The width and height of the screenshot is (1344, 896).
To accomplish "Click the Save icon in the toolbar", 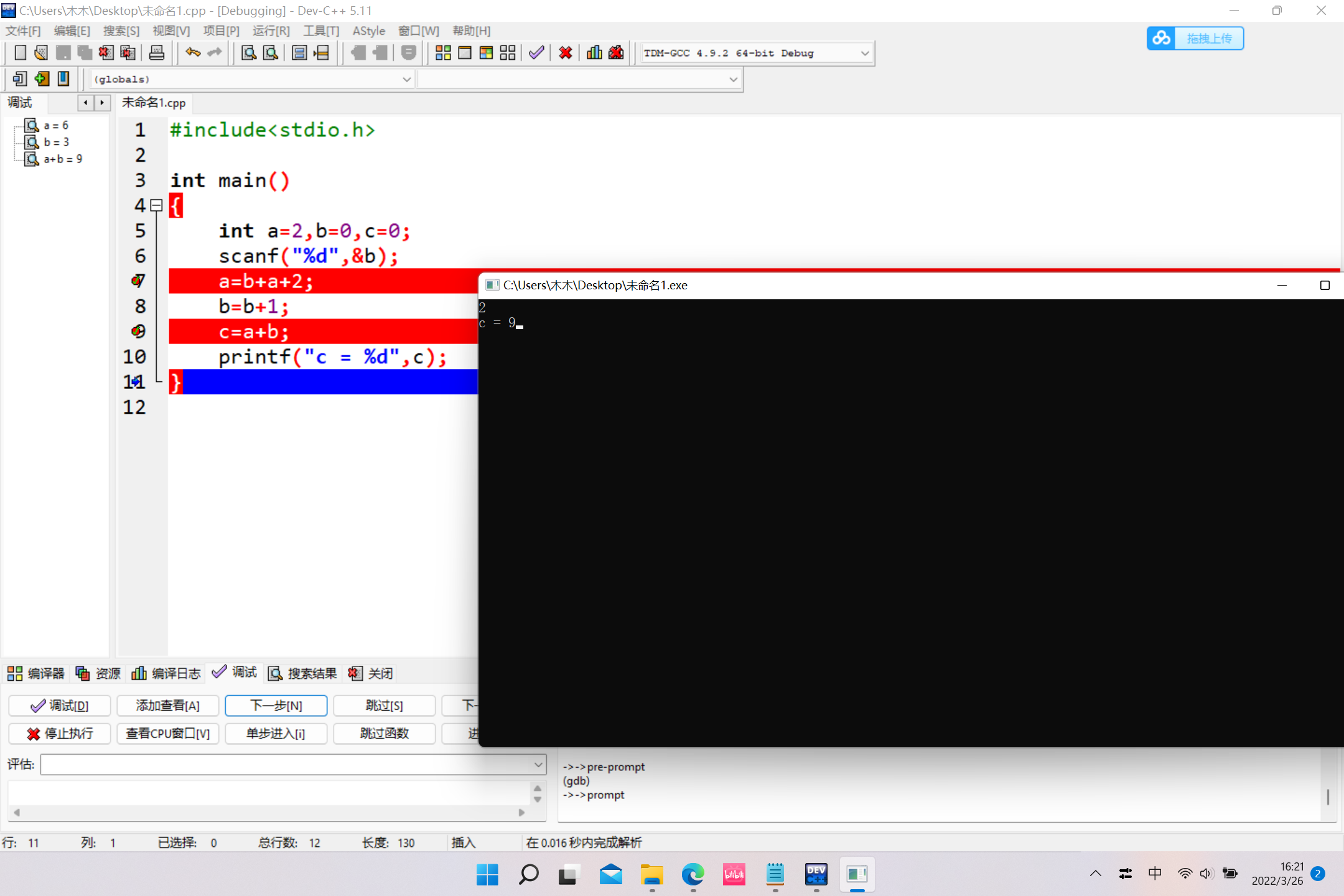I will click(x=63, y=52).
